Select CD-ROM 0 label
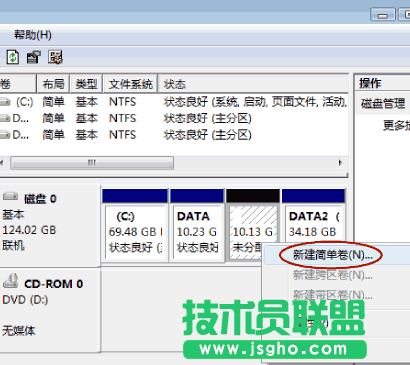The height and width of the screenshot is (365, 410). (53, 284)
